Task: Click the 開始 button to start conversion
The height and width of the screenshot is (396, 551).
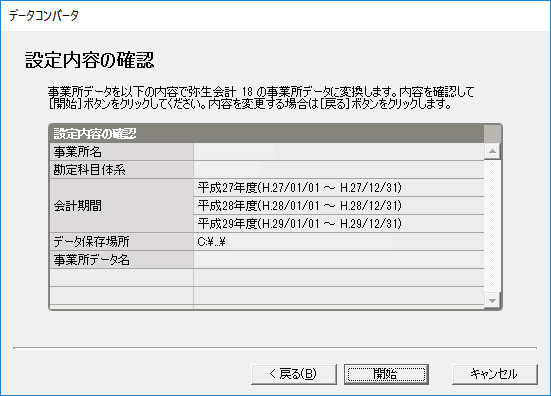Action: [386, 374]
